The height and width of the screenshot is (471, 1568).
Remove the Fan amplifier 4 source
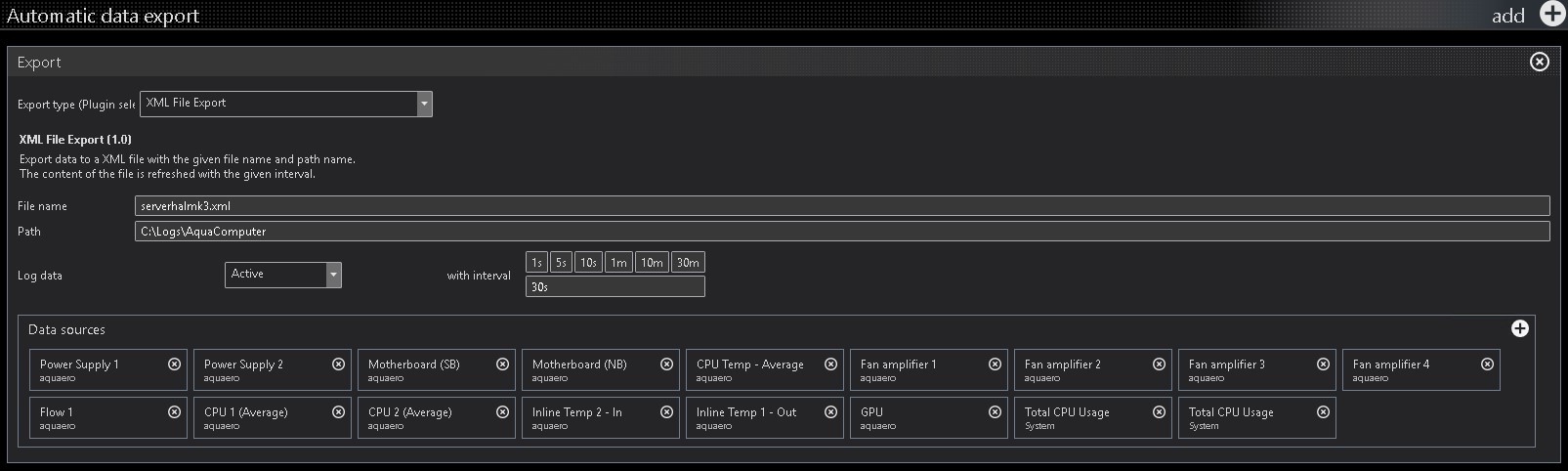point(1487,364)
